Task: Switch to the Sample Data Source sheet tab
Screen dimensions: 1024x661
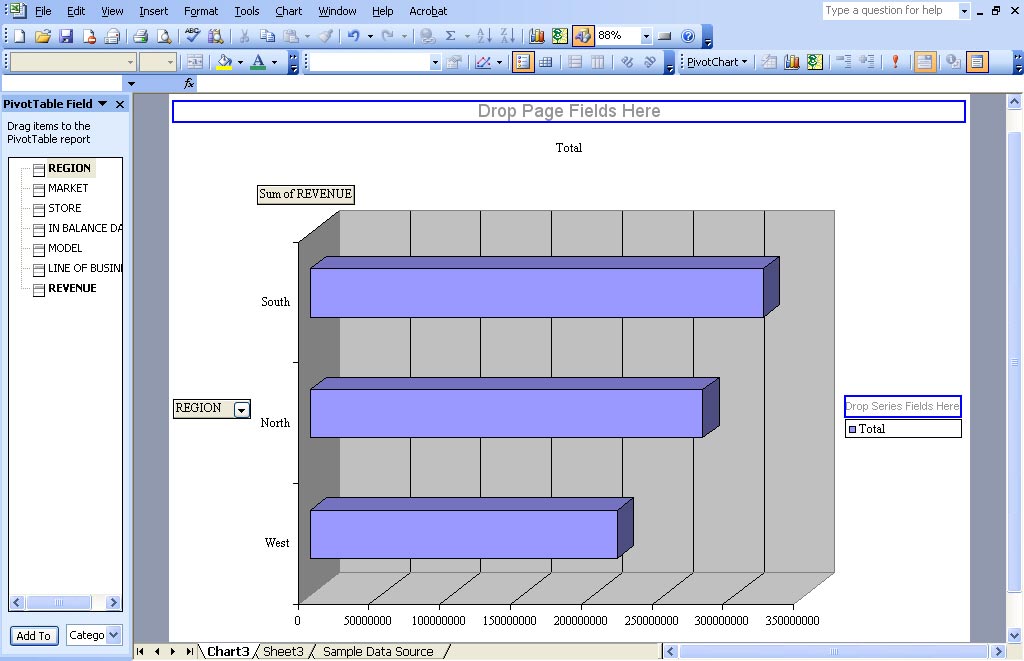Action: pos(378,651)
